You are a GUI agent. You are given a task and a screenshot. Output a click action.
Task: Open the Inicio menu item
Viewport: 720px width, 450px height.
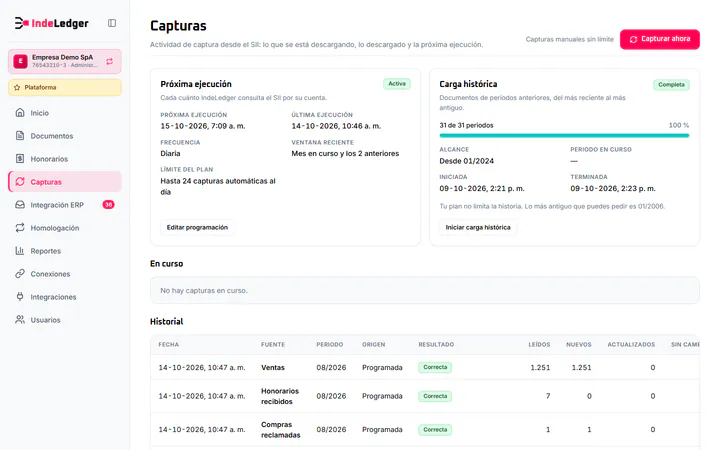tap(65, 112)
